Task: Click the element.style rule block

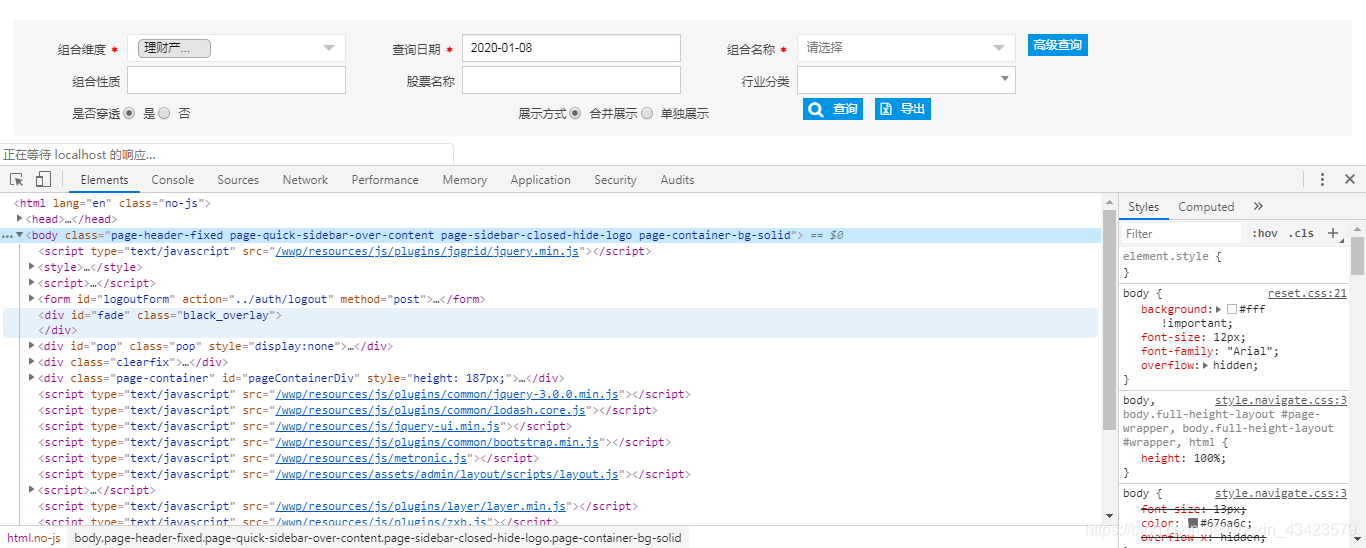Action: click(x=1234, y=264)
